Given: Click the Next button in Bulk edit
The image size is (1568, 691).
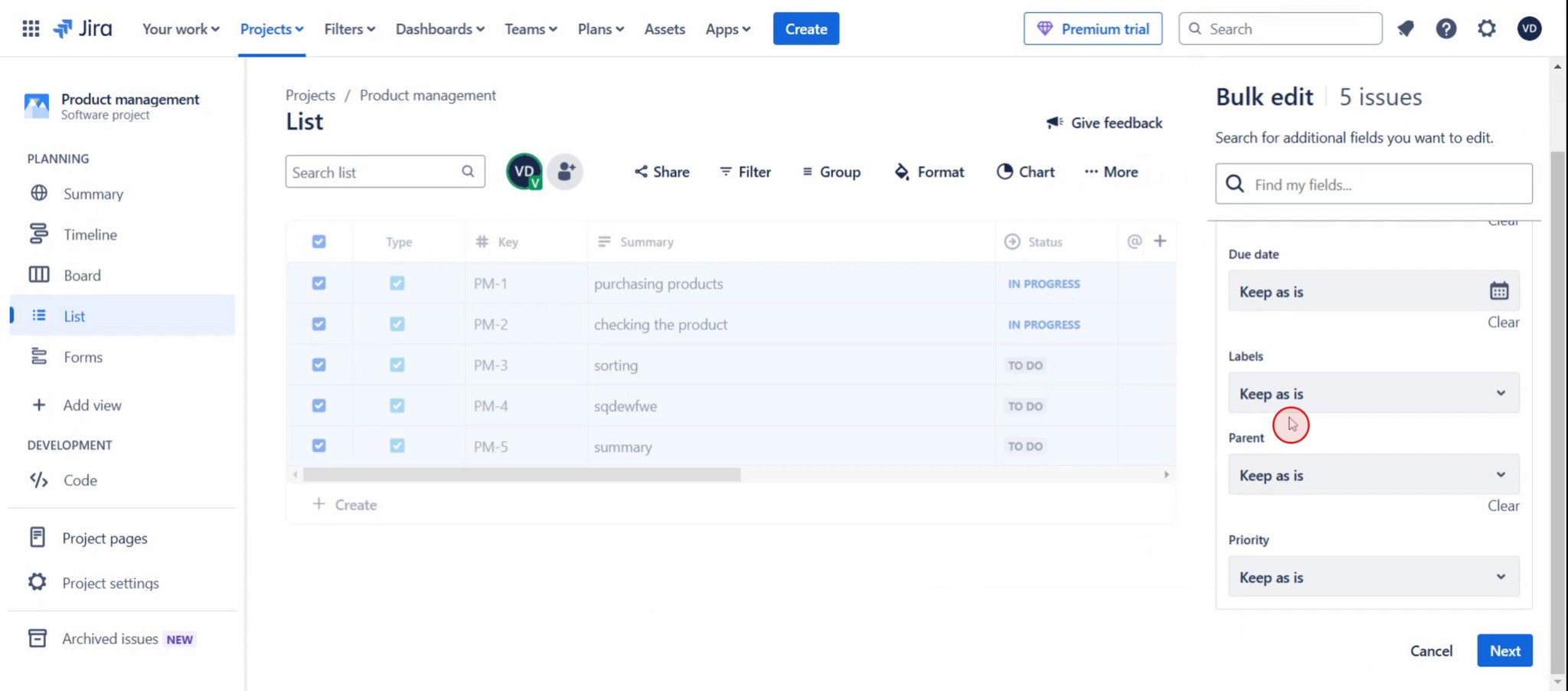Looking at the screenshot, I should [x=1504, y=650].
